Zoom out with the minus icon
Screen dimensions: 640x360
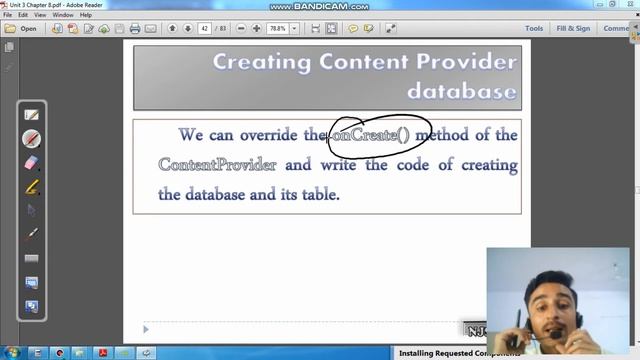point(241,28)
